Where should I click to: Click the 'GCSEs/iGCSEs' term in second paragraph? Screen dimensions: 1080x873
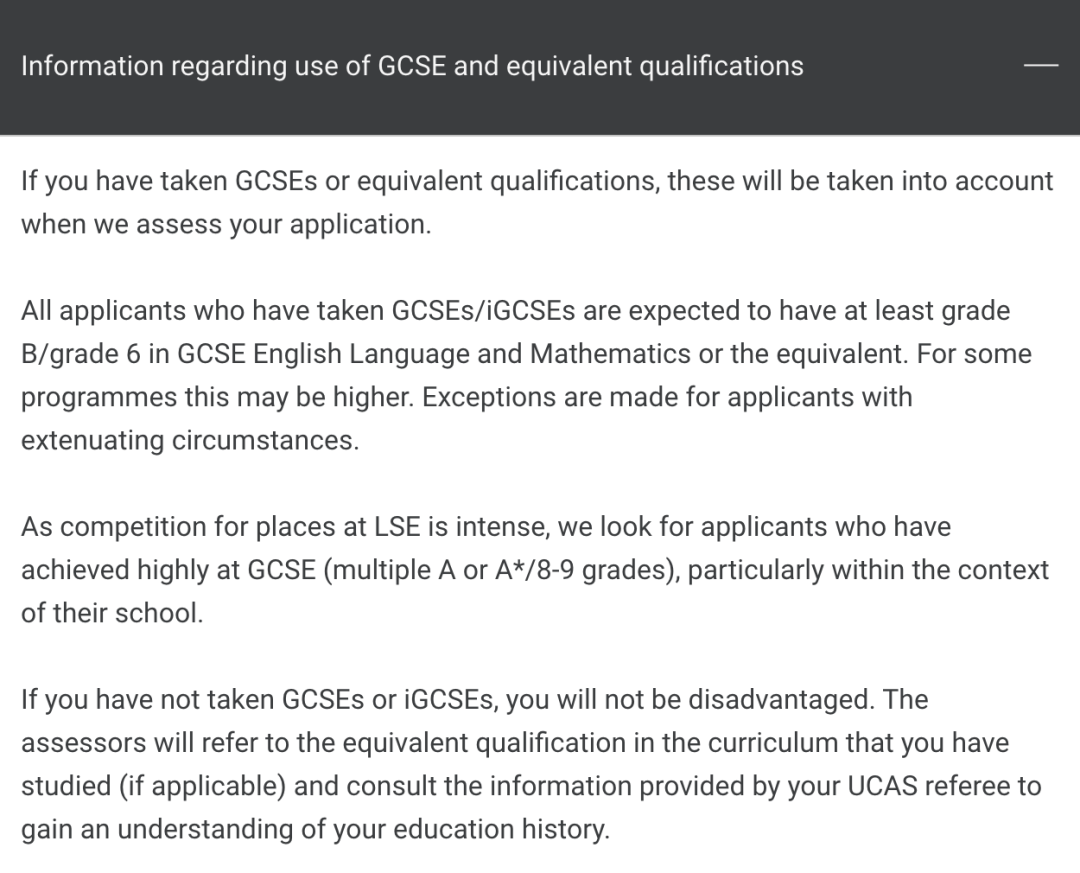(x=484, y=311)
